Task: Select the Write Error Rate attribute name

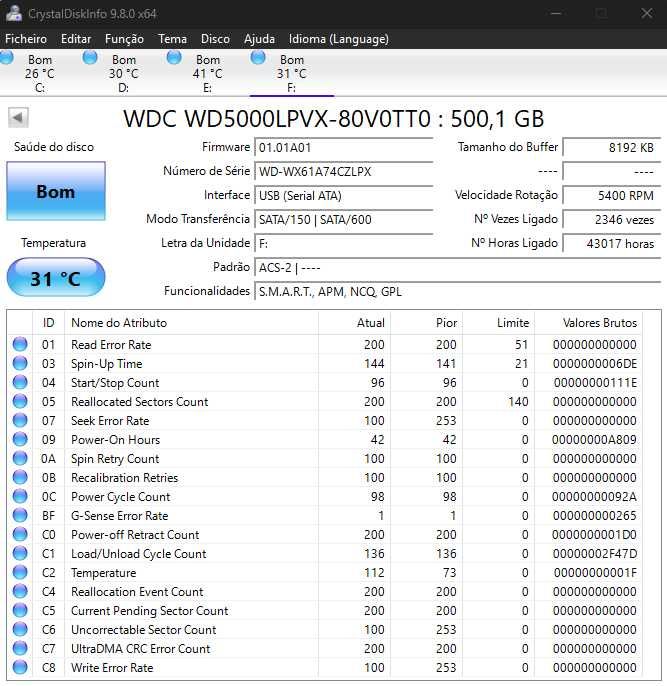Action: click(112, 668)
